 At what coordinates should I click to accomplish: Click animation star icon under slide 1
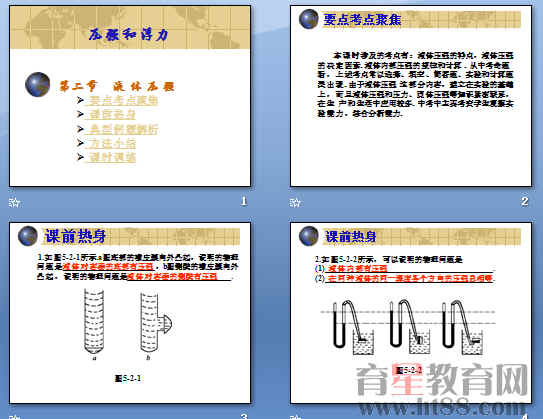point(14,202)
